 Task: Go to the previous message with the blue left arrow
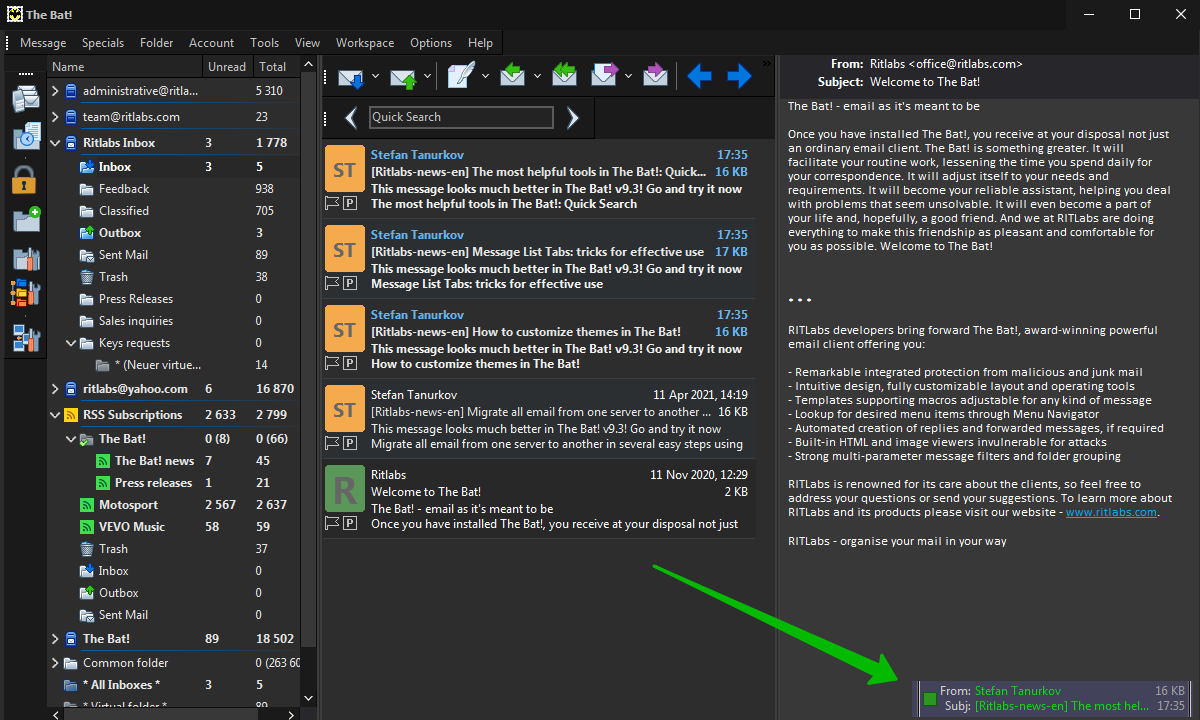click(x=699, y=76)
